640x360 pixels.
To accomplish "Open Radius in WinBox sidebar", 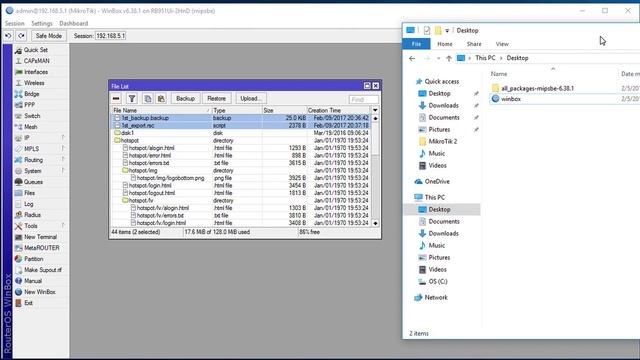I will 33,215.
